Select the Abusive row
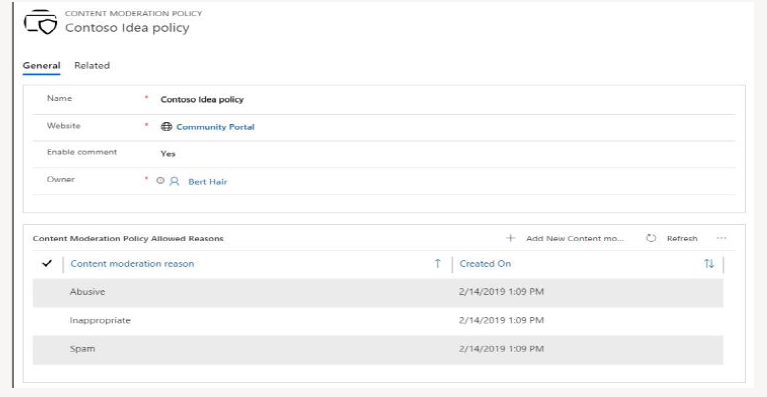 [x=378, y=292]
